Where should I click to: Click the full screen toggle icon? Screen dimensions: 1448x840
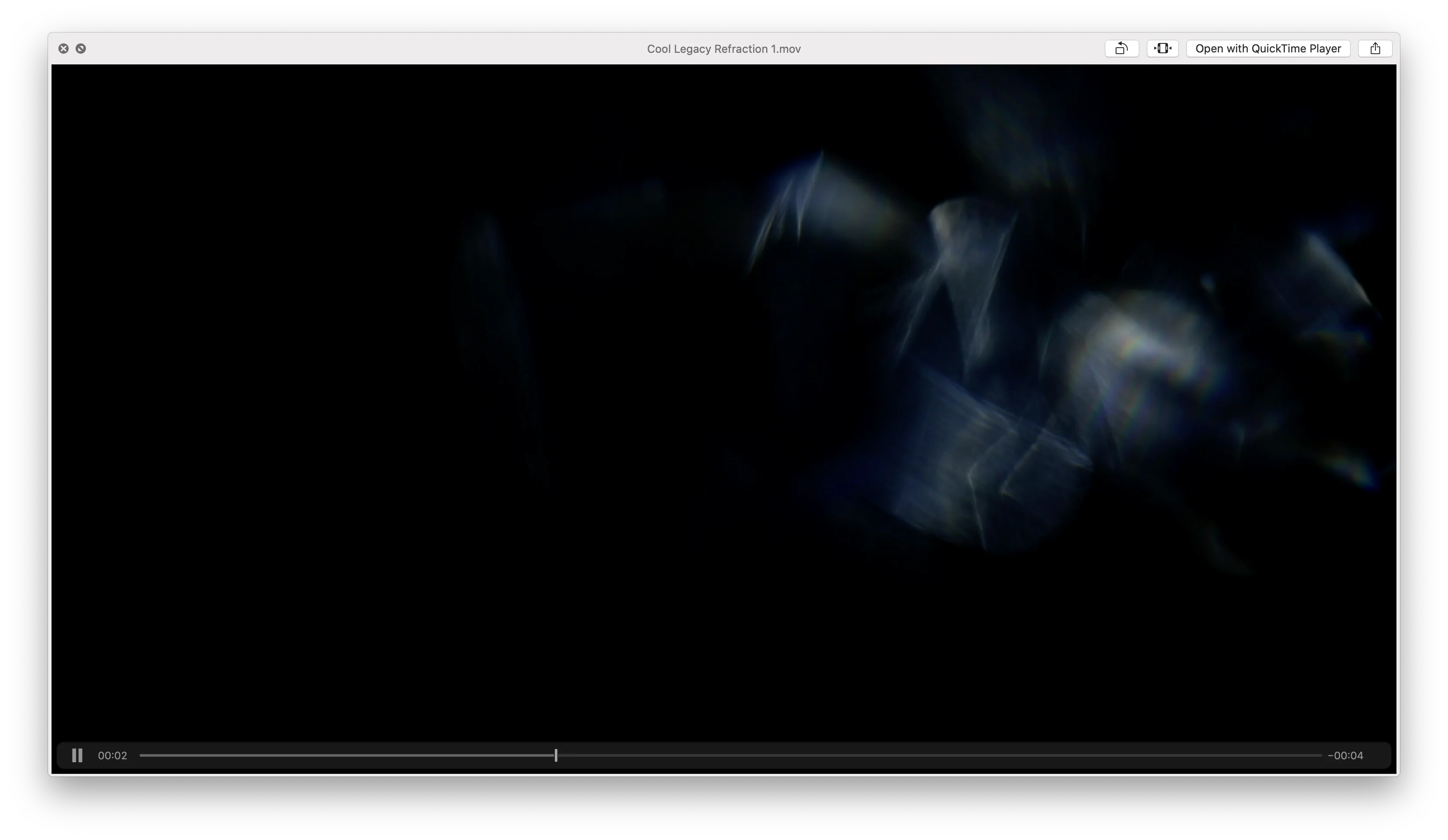point(81,49)
